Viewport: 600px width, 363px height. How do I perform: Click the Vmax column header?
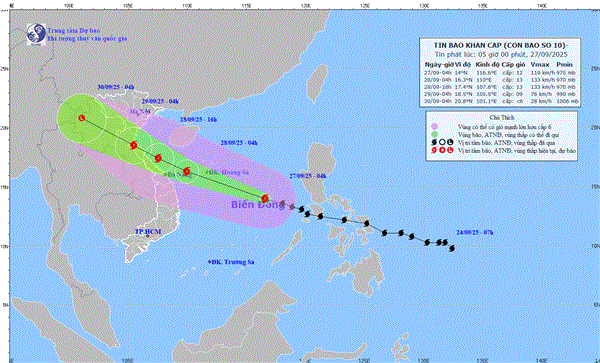540,65
